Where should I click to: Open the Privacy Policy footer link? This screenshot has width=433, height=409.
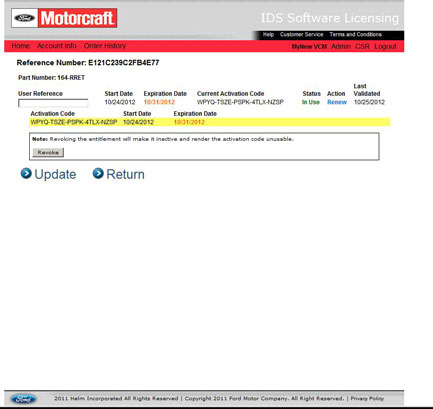click(x=367, y=398)
